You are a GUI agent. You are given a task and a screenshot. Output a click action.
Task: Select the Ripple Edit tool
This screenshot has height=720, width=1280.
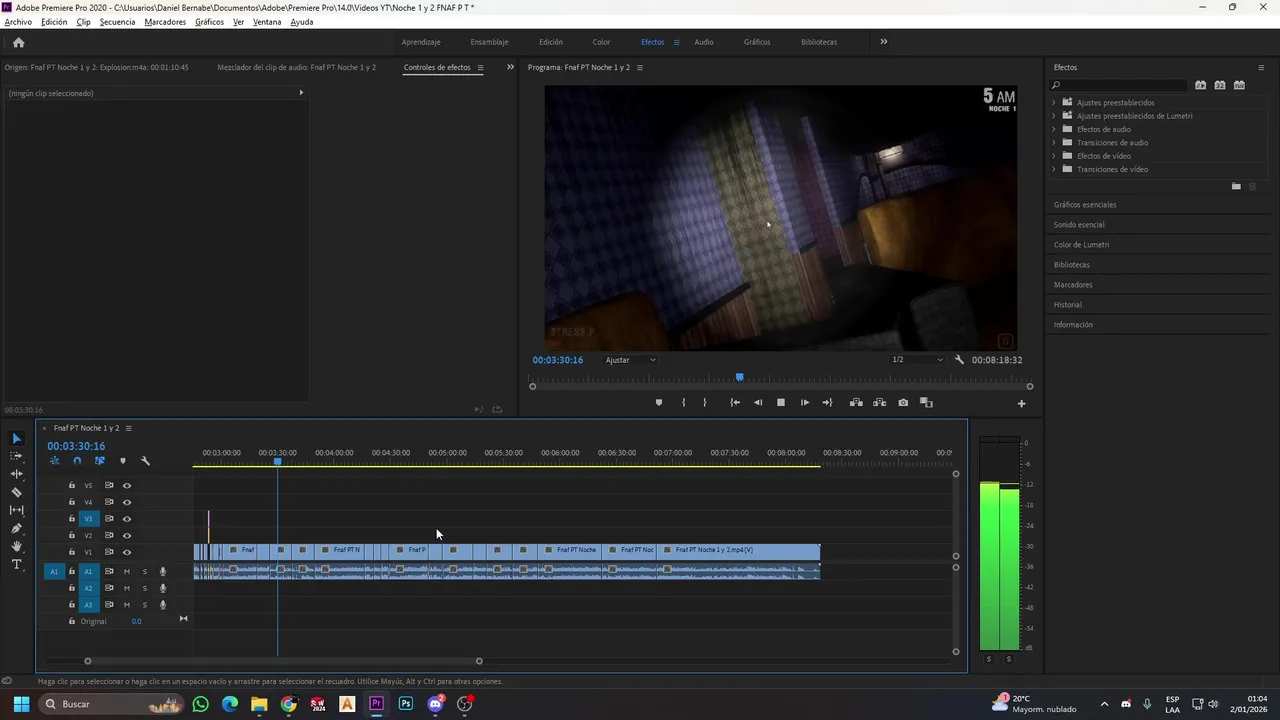[16, 474]
